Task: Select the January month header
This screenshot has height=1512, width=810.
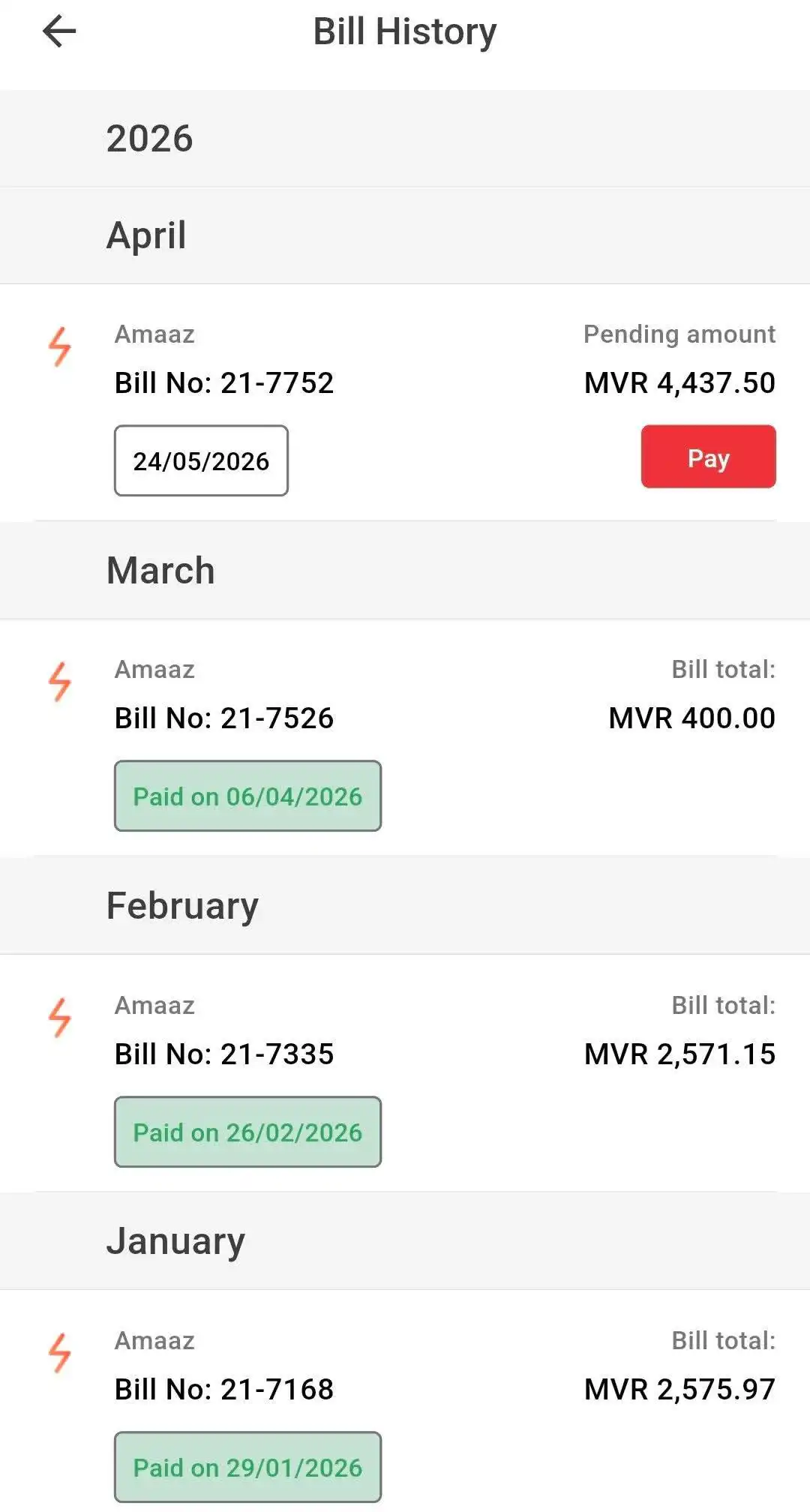Action: (x=175, y=1241)
